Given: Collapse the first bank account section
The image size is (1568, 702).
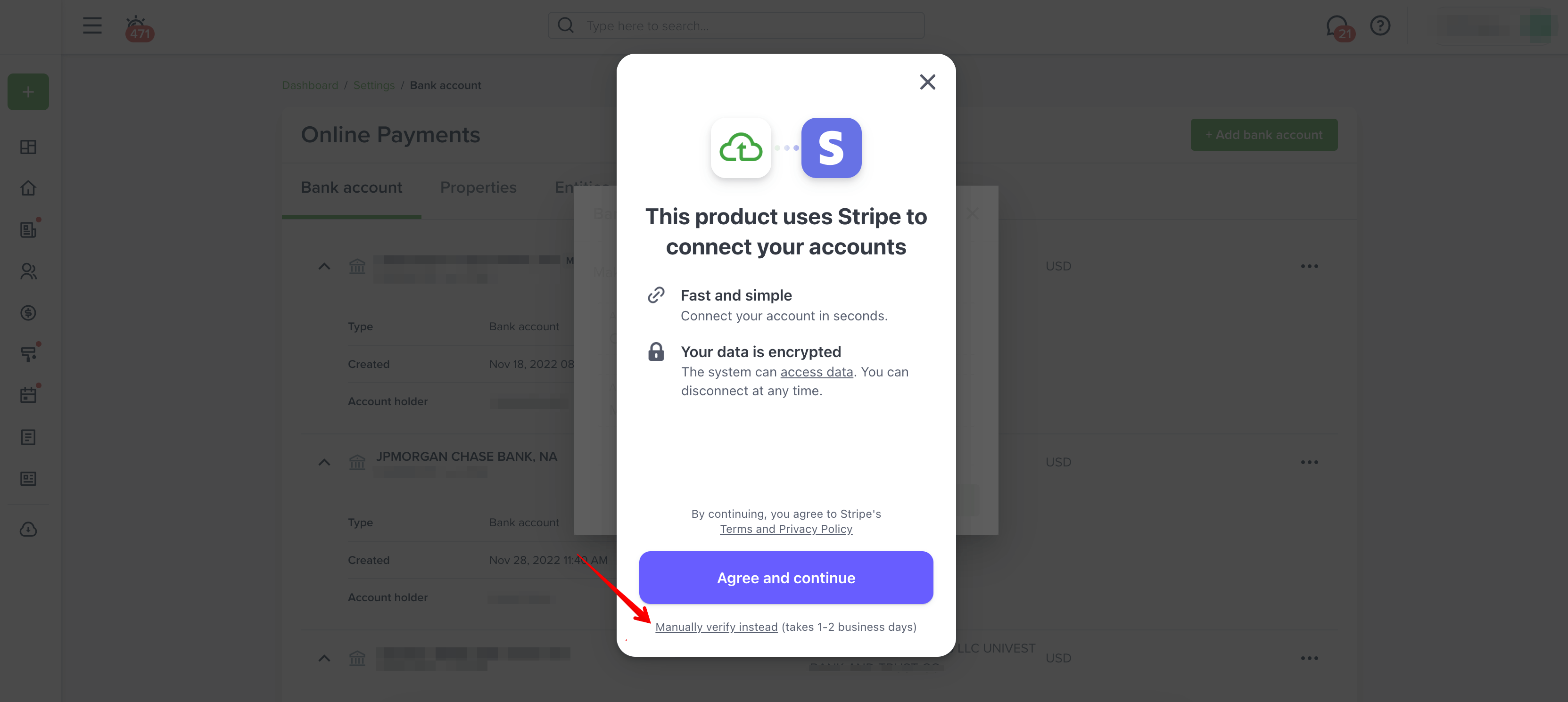Looking at the screenshot, I should 324,267.
